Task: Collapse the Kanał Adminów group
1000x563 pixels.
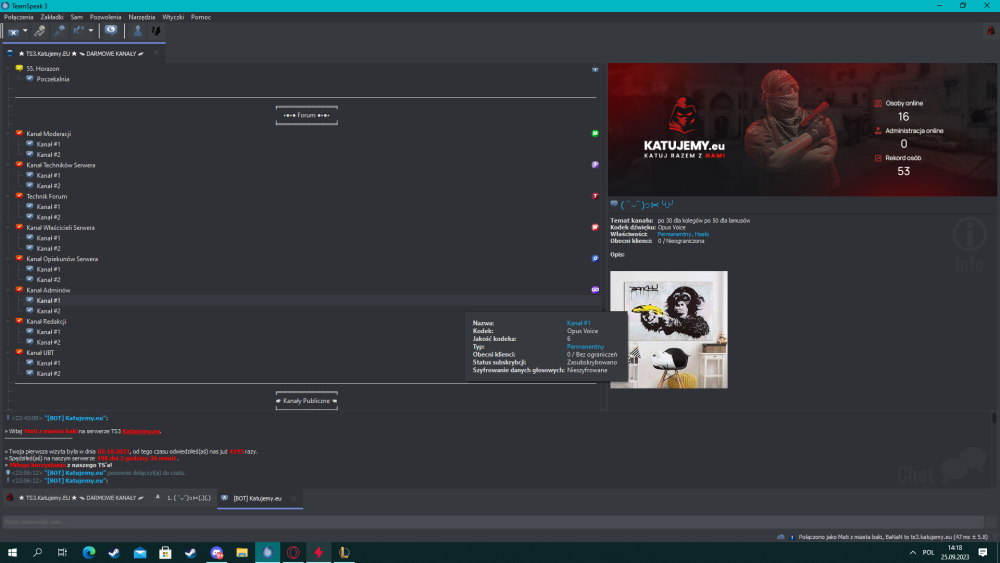Action: click(8, 289)
